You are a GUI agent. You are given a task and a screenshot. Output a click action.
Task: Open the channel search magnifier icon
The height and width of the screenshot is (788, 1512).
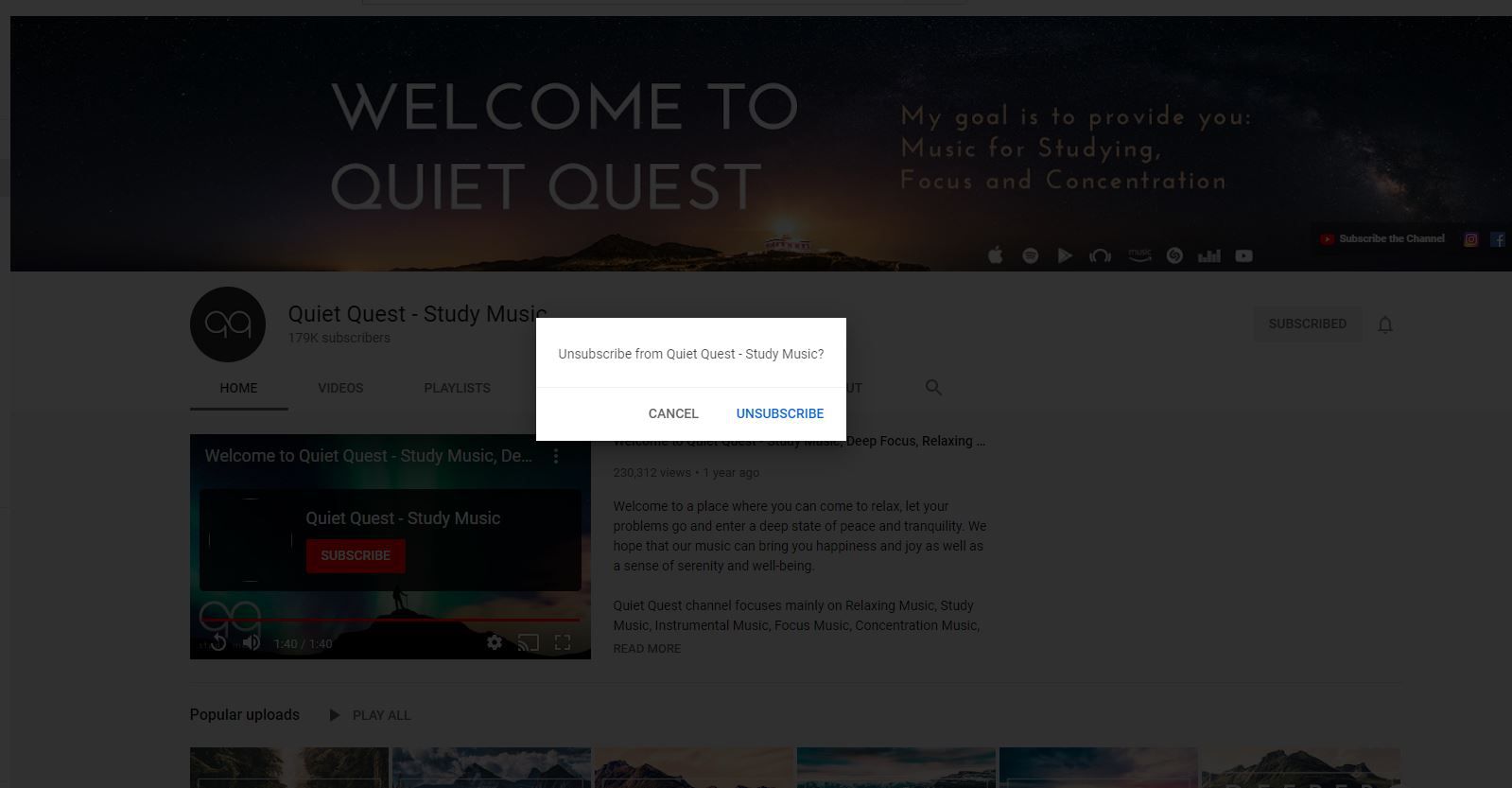tap(933, 388)
